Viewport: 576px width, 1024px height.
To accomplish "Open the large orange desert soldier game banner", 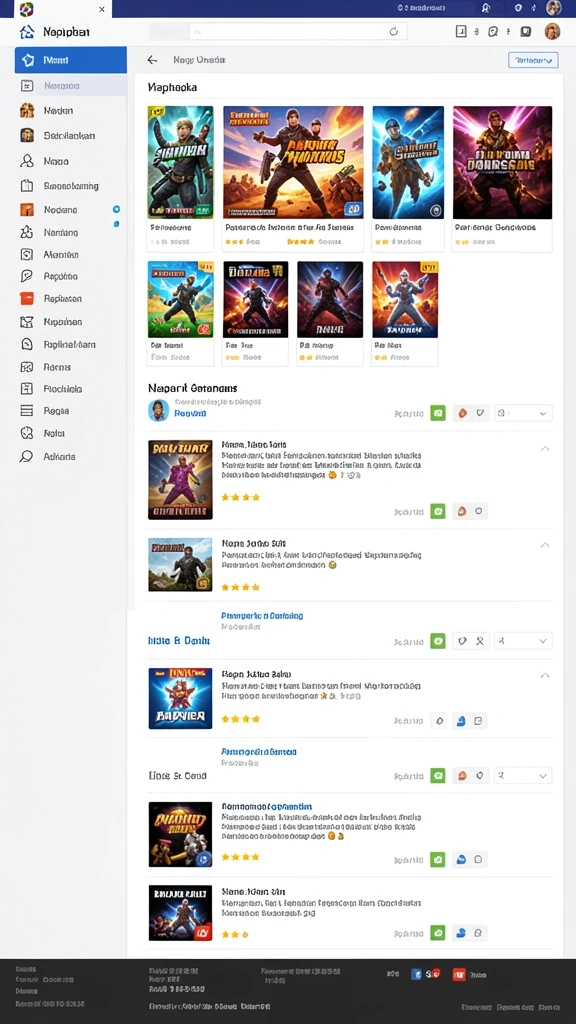I will point(293,162).
